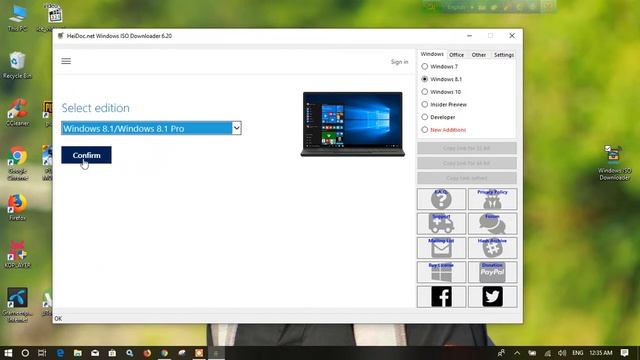
Task: Open the Facebook page button
Action: coord(441,297)
